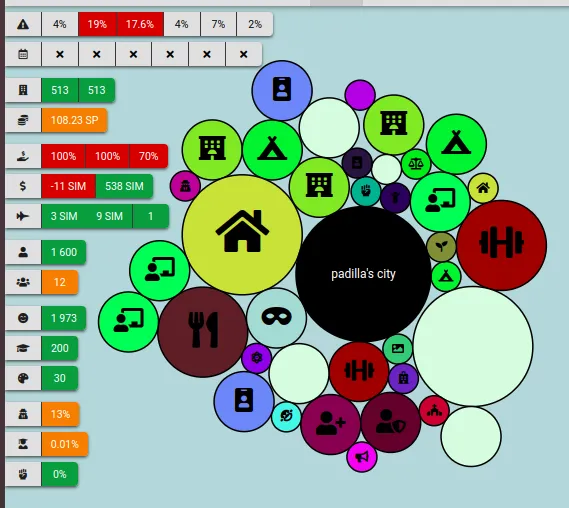Select the smallest green tent bubble
The height and width of the screenshot is (508, 569).
point(446,277)
